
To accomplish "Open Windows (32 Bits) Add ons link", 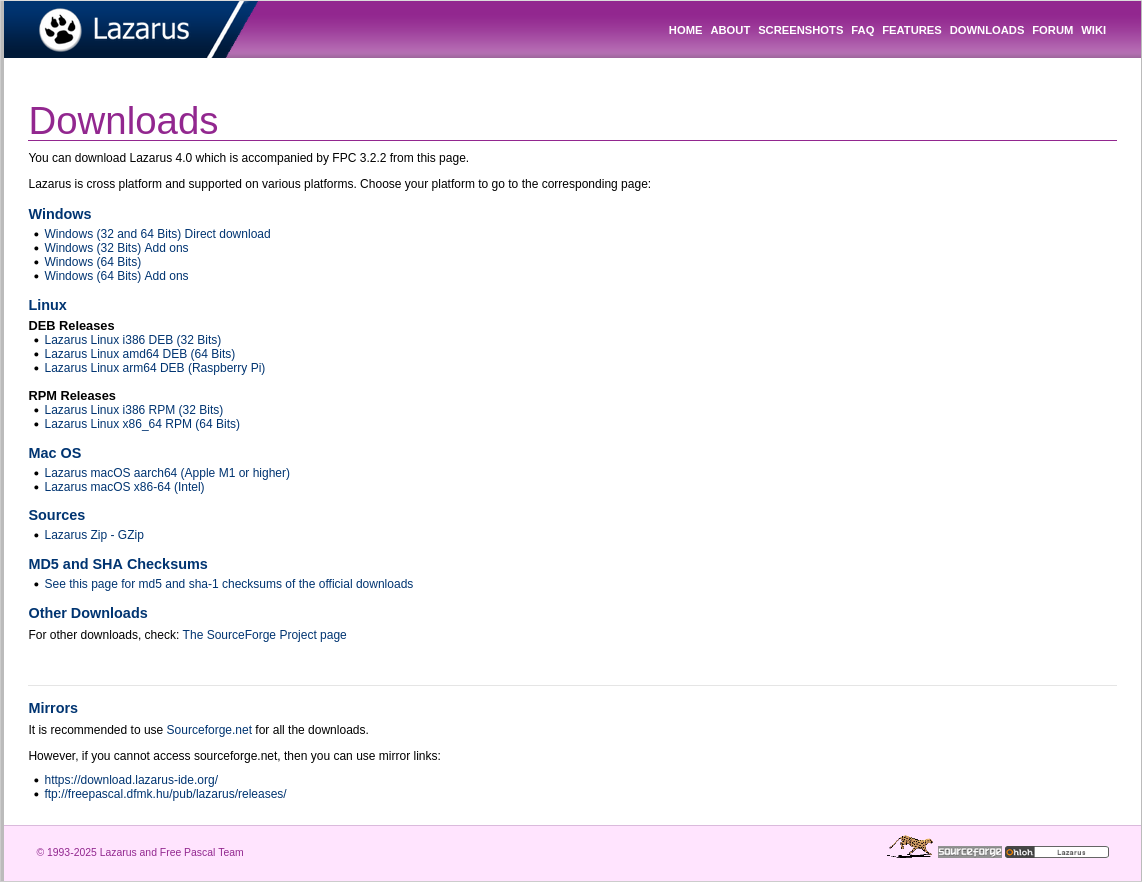I will pyautogui.click(x=117, y=248).
